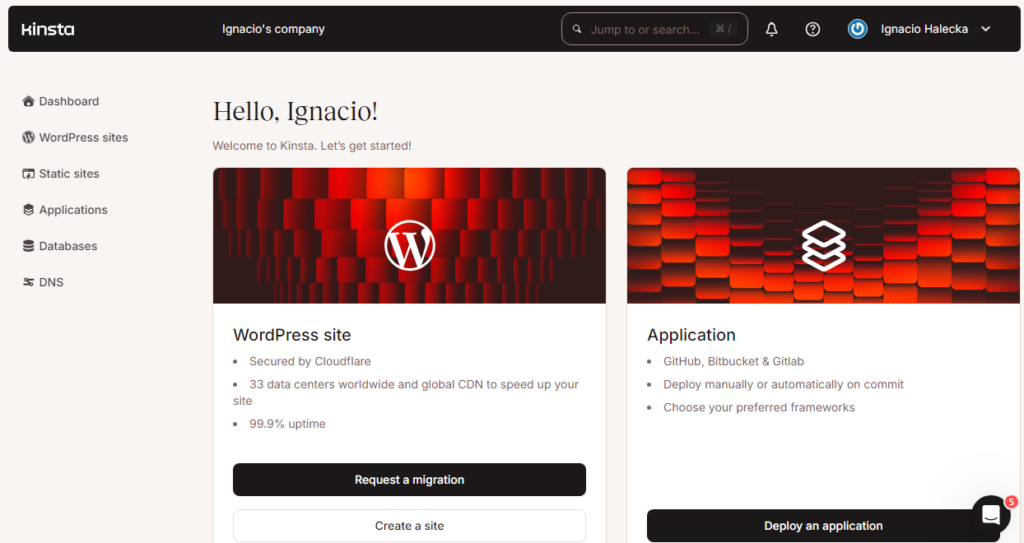Click the DNS sidebar icon
Image resolution: width=1024 pixels, height=543 pixels.
pos(28,282)
